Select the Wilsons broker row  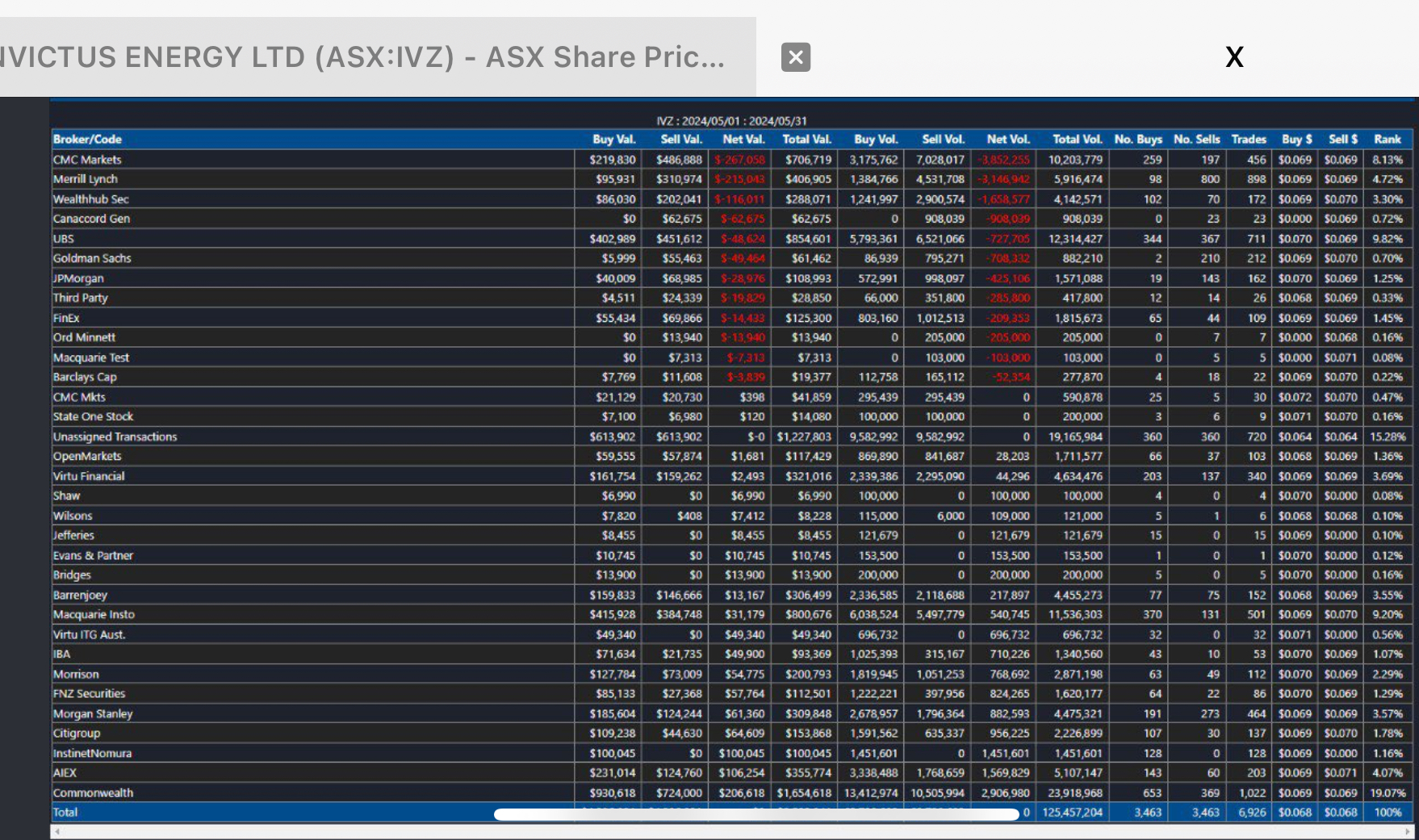coord(732,516)
